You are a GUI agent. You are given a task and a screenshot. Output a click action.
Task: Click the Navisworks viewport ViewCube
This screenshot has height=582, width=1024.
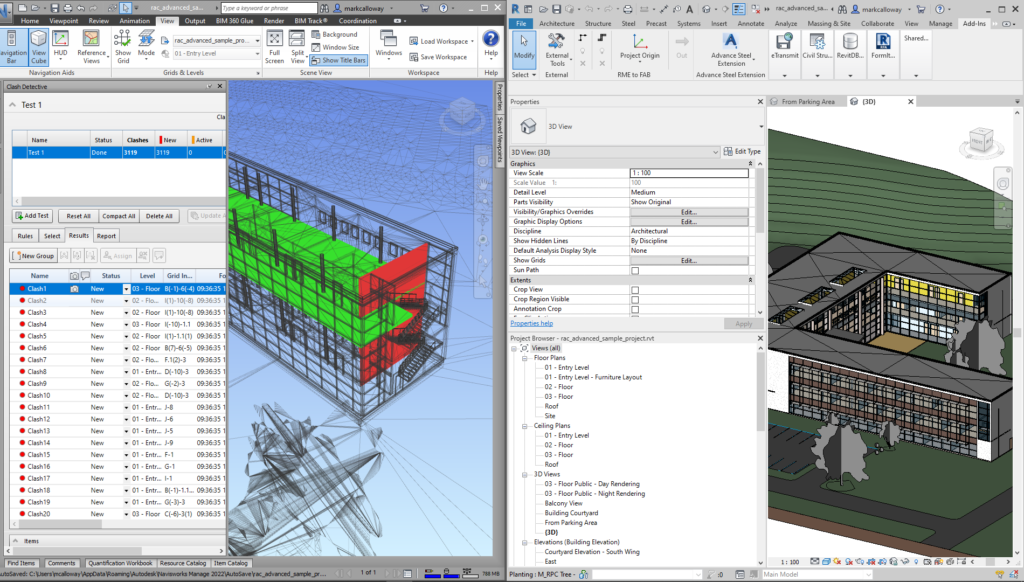[x=462, y=113]
